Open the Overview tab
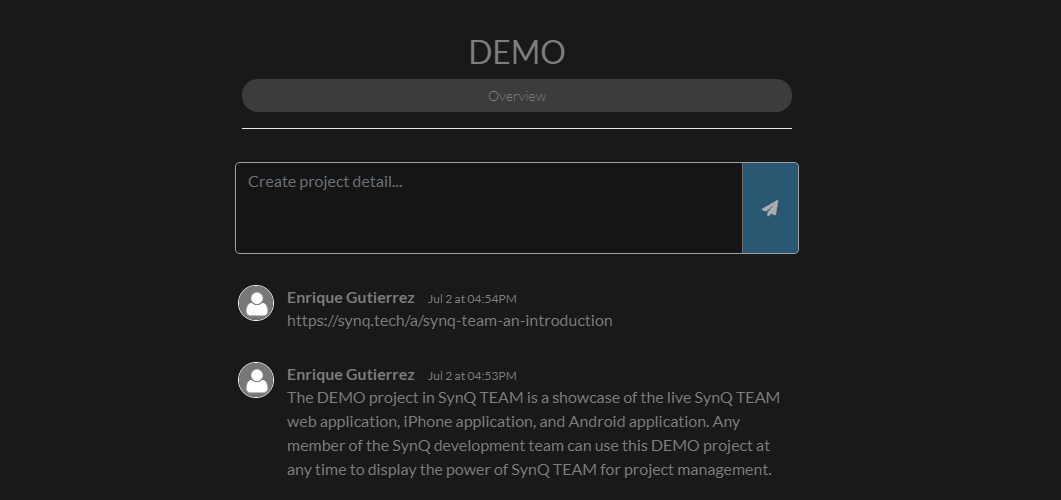This screenshot has width=1061, height=500. [x=517, y=95]
